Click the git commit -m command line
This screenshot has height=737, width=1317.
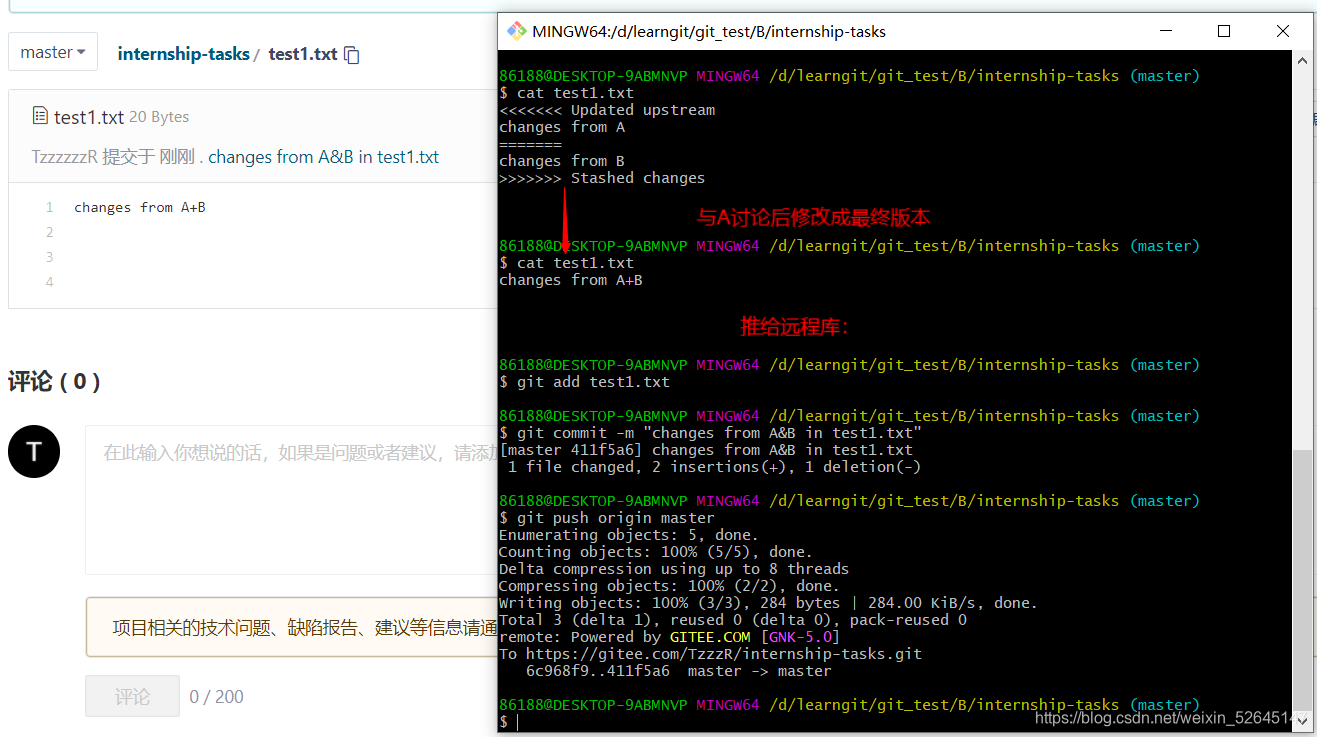[x=711, y=433]
